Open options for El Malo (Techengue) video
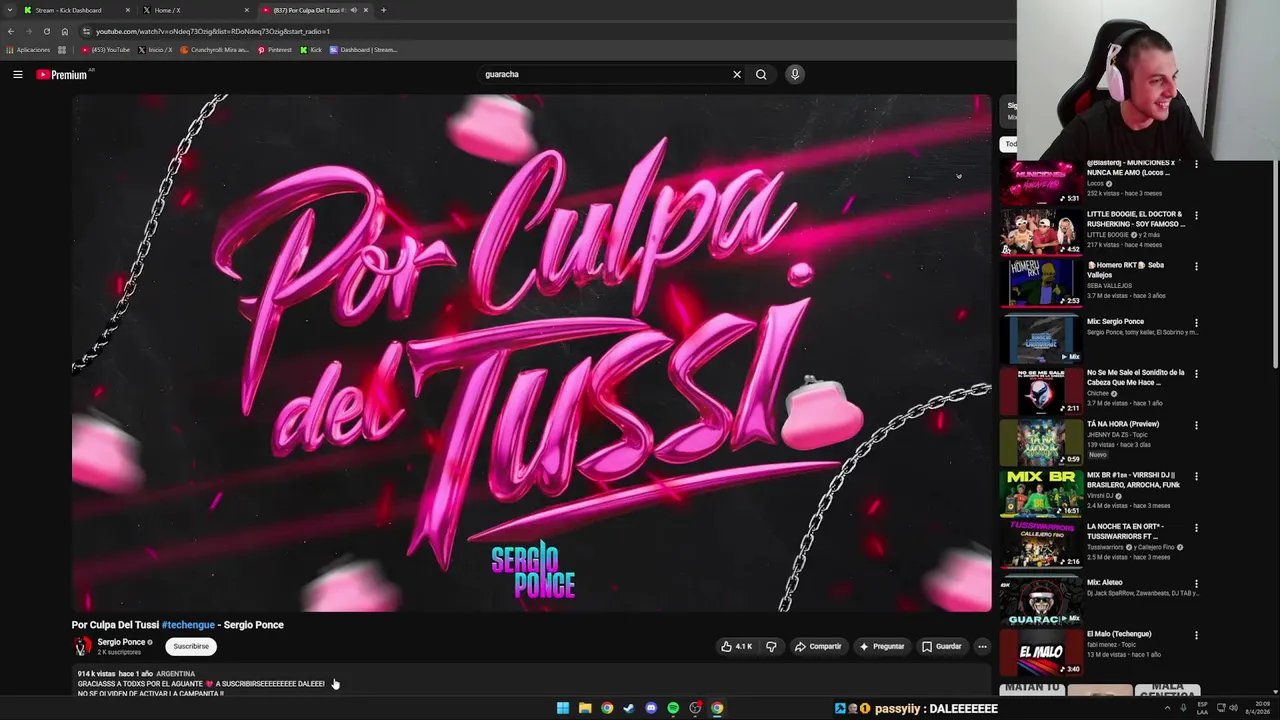Screen dimensions: 1280x720 1196,635
